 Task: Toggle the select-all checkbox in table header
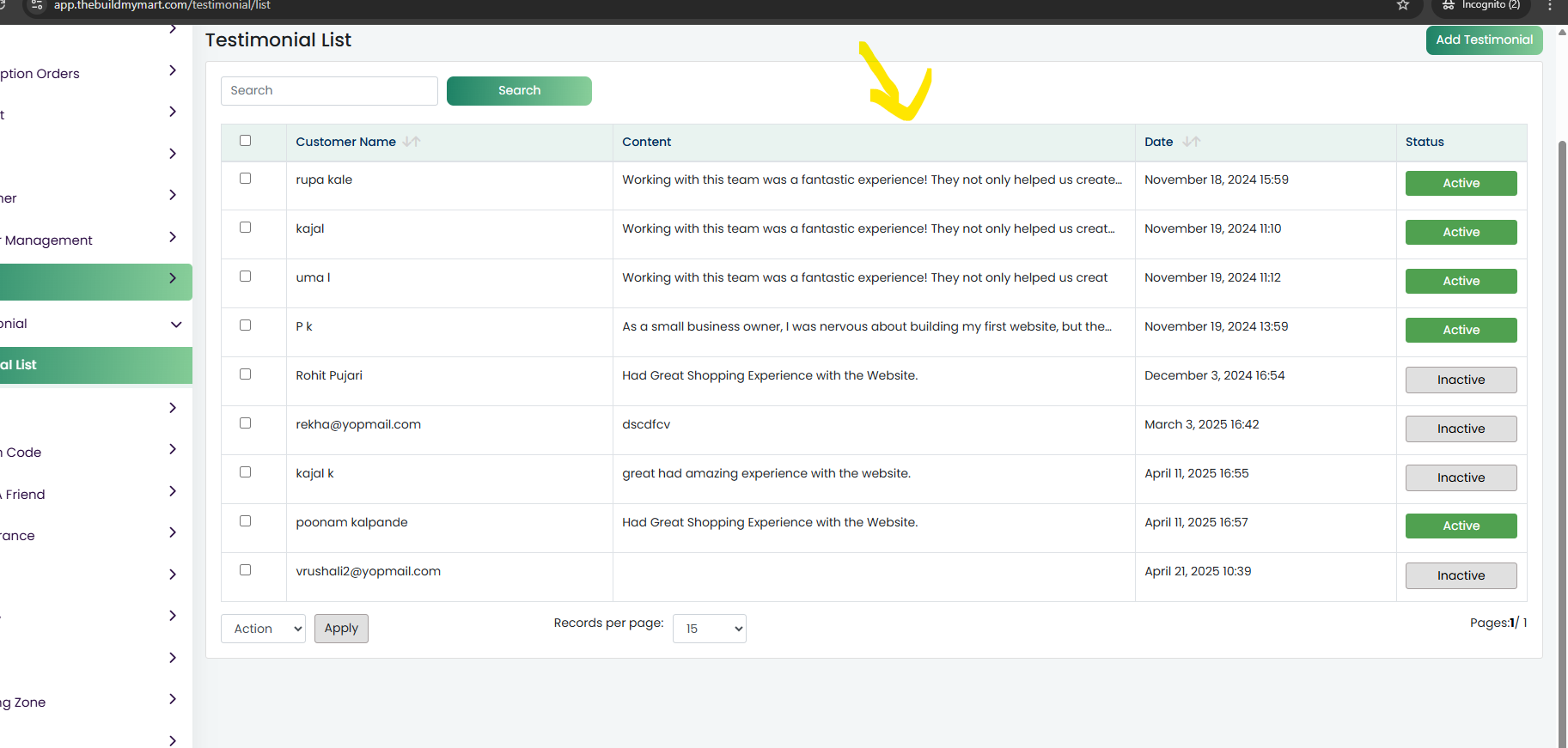click(245, 140)
